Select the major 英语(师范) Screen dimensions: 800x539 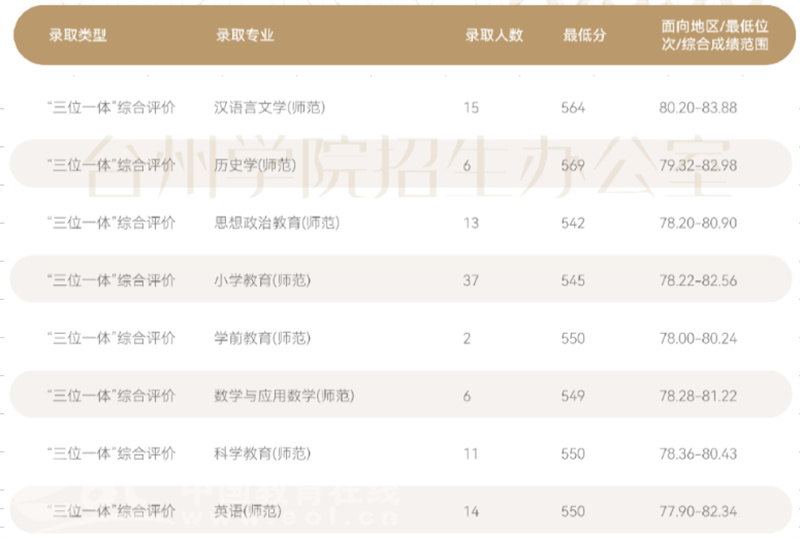247,511
